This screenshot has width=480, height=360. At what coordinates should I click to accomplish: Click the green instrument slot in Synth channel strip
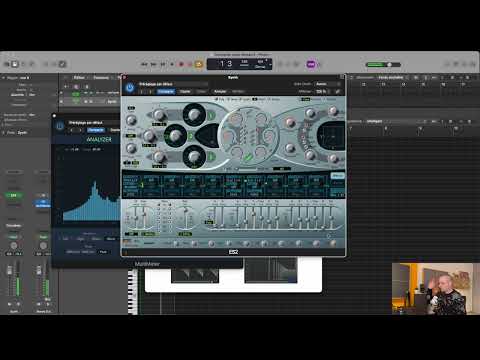[14, 195]
